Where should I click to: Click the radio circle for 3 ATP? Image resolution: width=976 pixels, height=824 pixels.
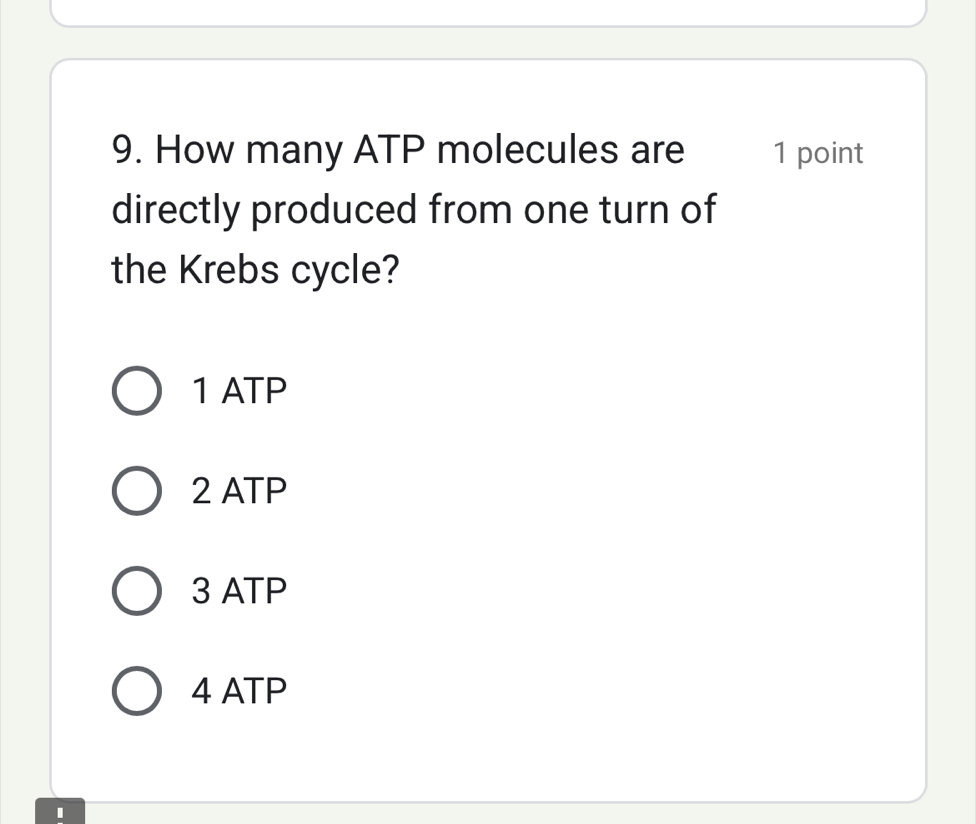pyautogui.click(x=137, y=590)
